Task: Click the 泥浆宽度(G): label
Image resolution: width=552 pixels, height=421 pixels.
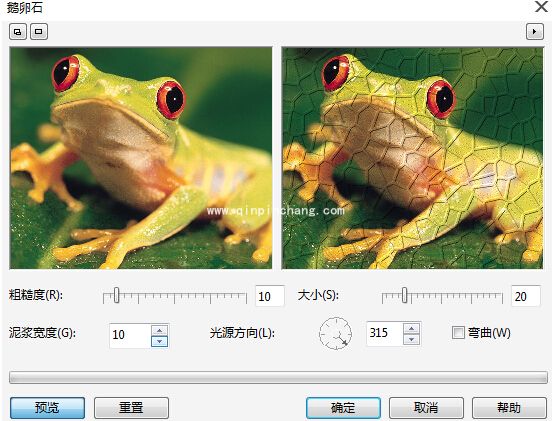Action: click(42, 333)
